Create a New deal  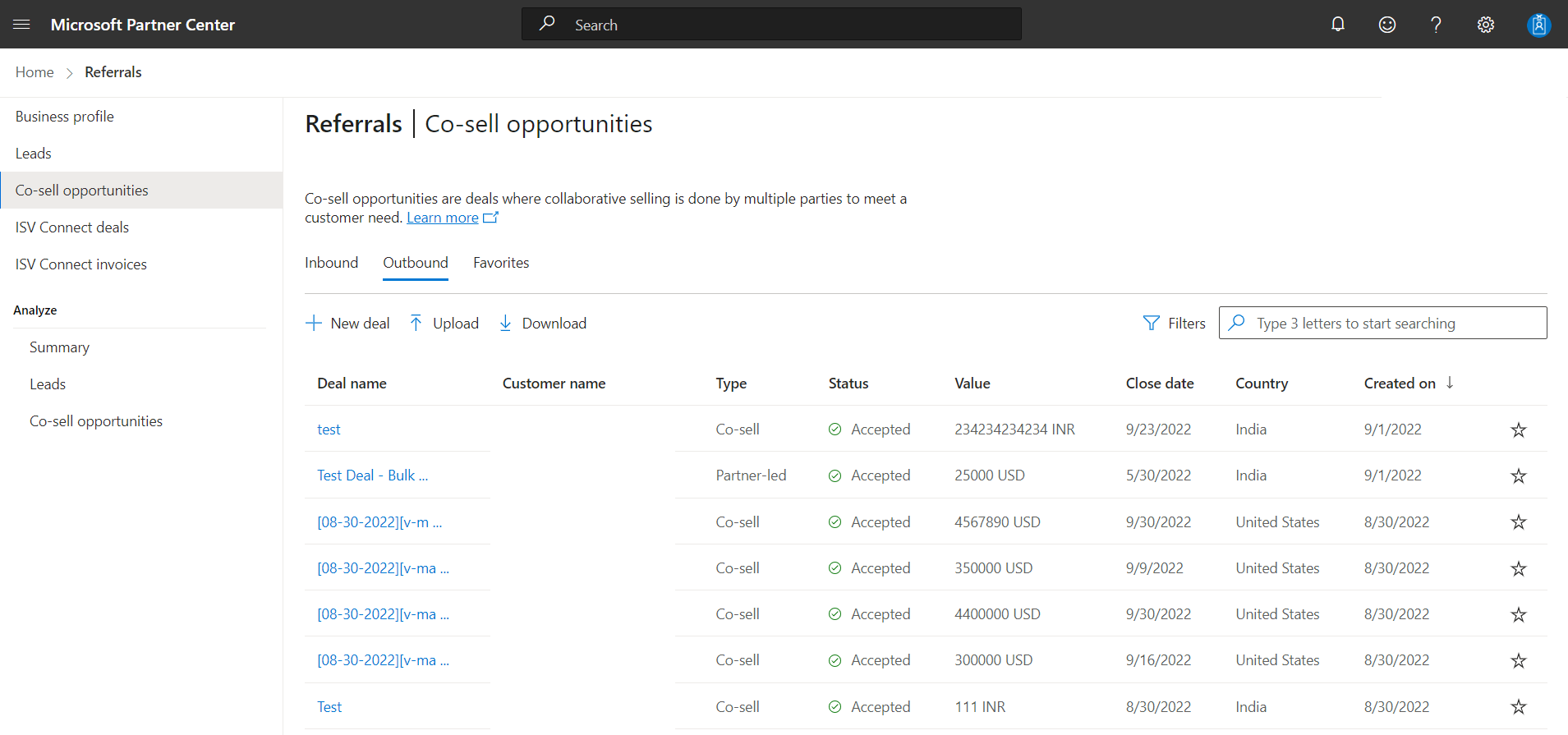pyautogui.click(x=347, y=324)
